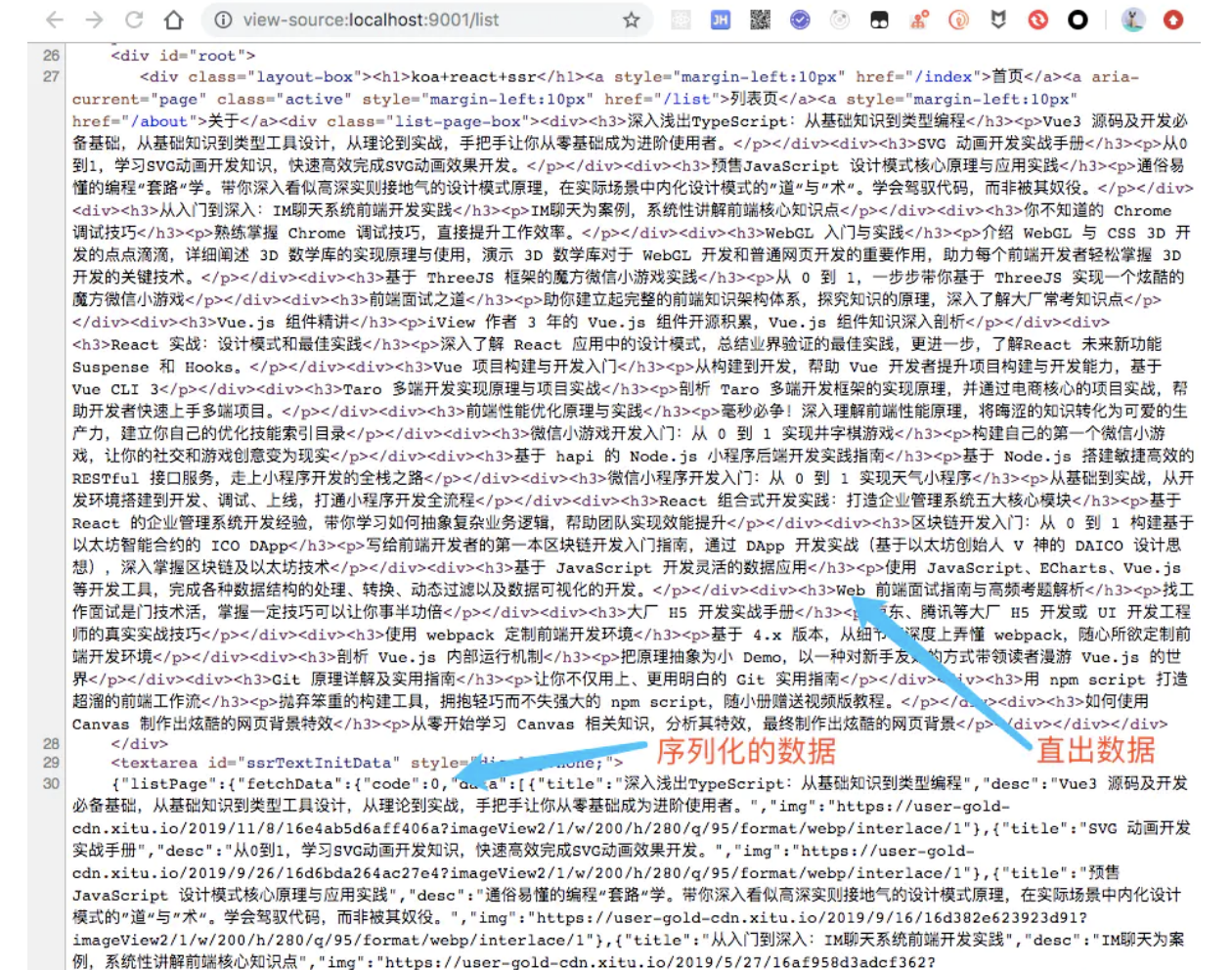Open the user profile avatar
1232x970 pixels.
(1133, 20)
